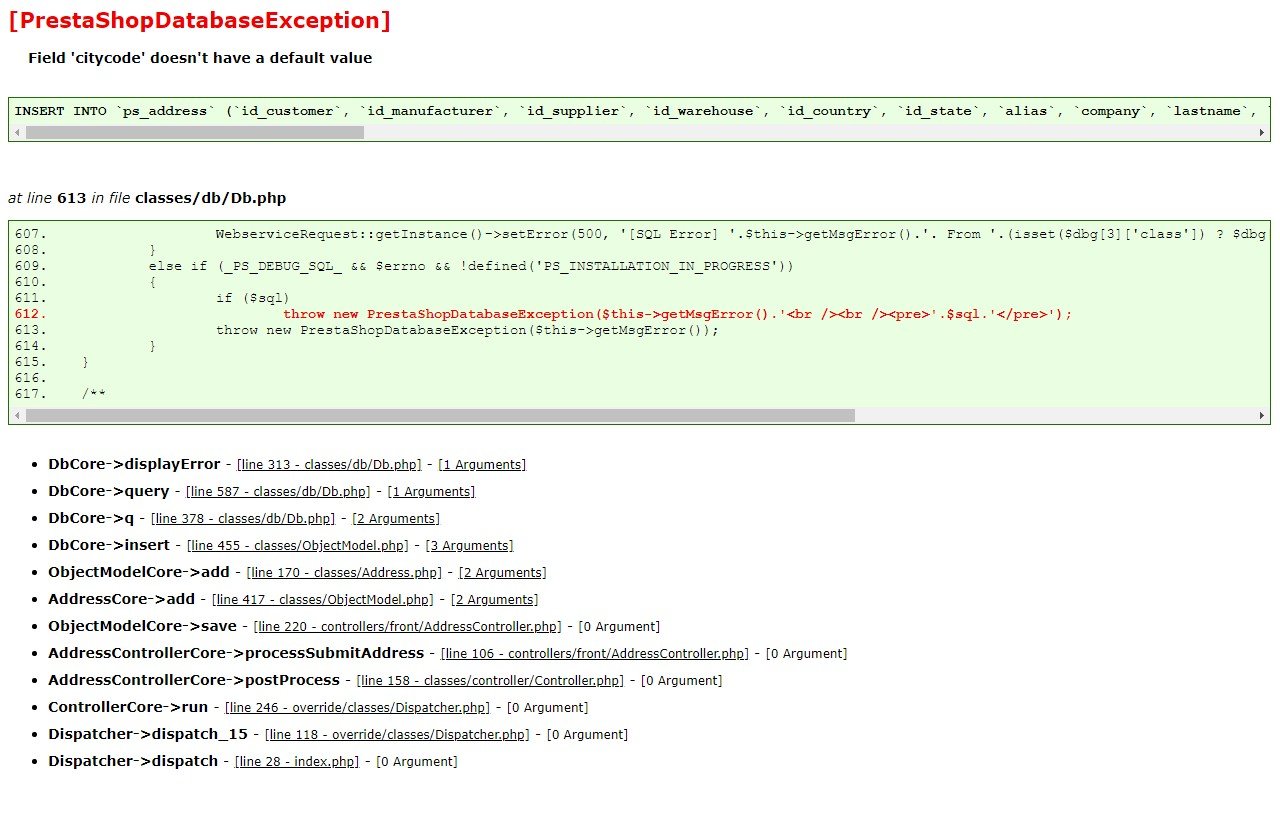Click the INSERT INTO ps_address query text
The width and height of the screenshot is (1280, 813).
tap(640, 111)
